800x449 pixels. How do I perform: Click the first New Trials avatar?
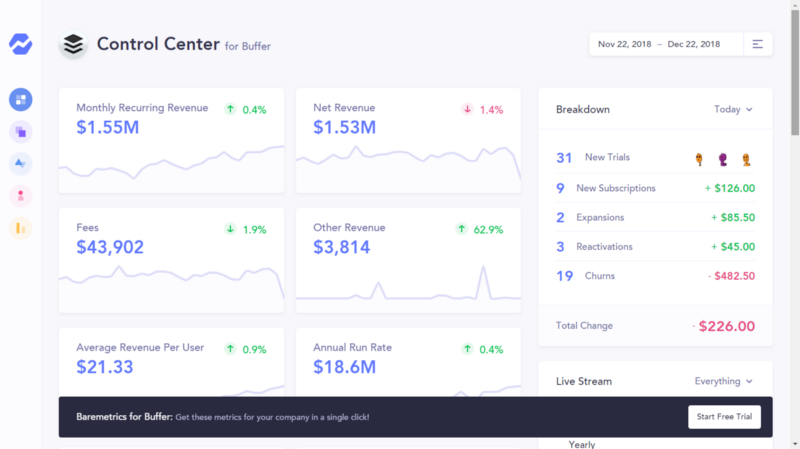[x=699, y=159]
